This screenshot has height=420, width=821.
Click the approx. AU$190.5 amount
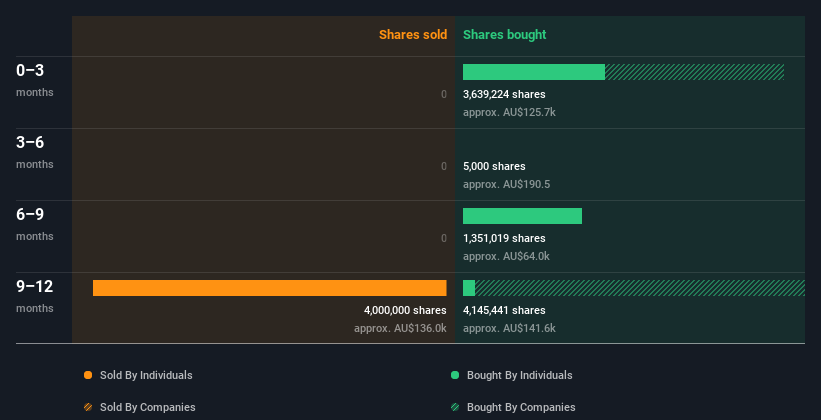(x=506, y=184)
